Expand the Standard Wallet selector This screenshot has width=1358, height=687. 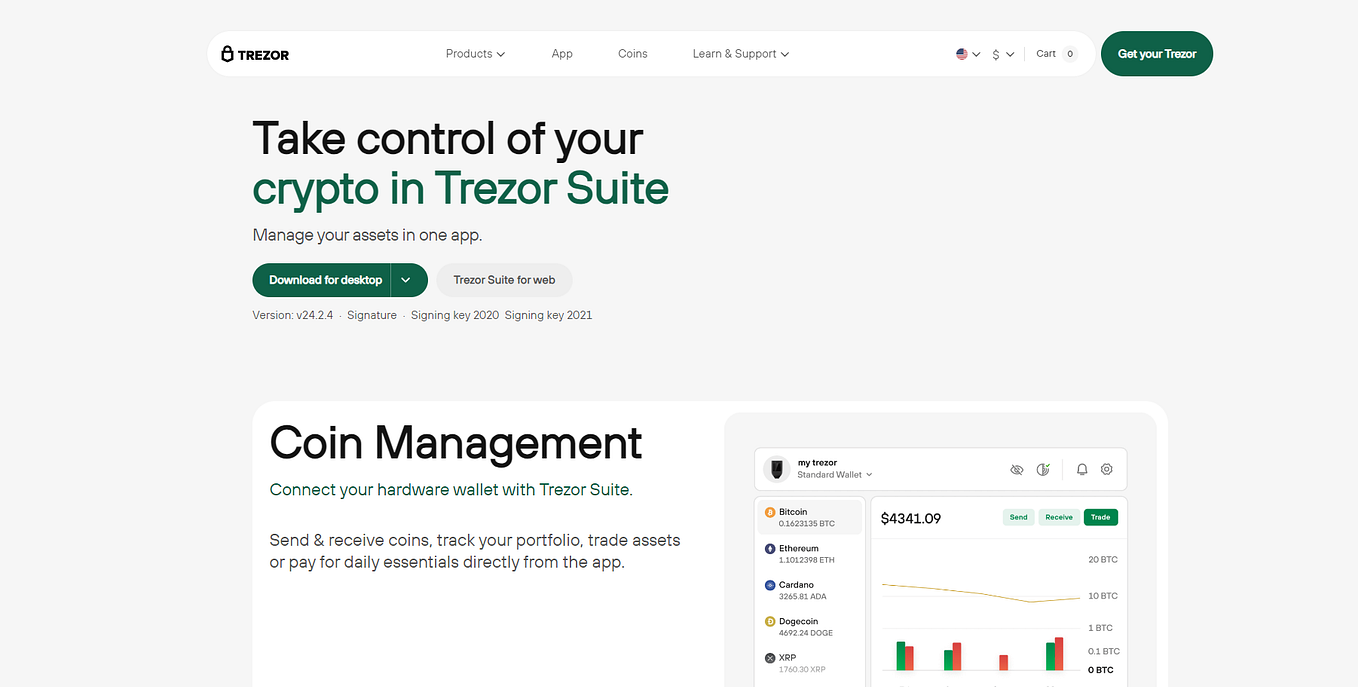[x=833, y=475]
